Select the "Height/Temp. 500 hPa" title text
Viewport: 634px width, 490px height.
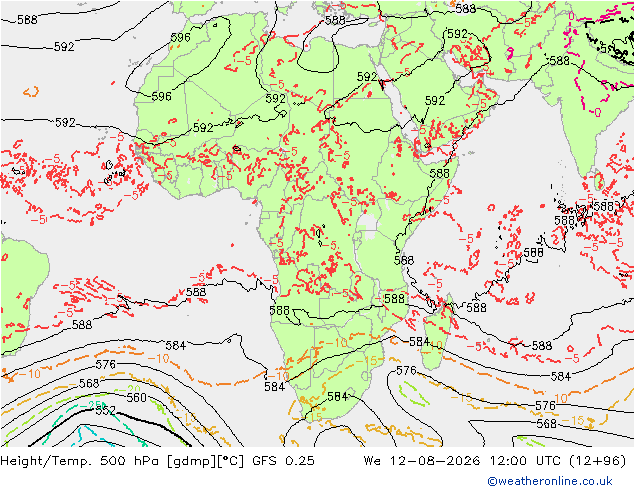pyautogui.click(x=81, y=461)
